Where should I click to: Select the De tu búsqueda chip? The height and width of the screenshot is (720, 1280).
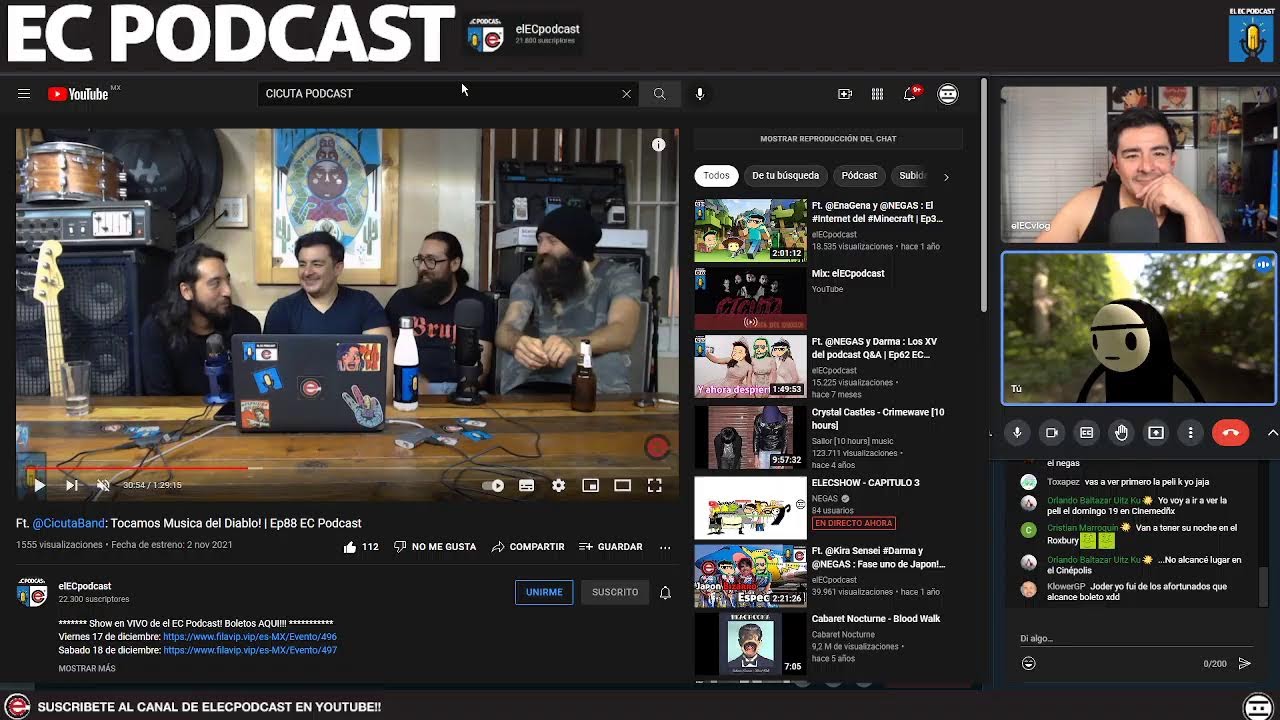click(x=785, y=175)
